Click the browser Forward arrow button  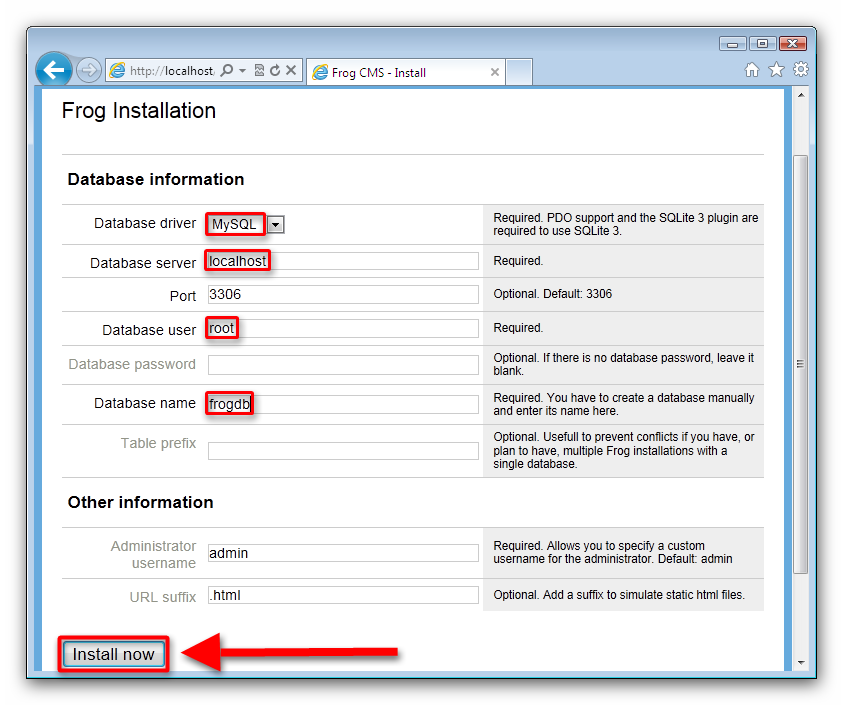[x=88, y=70]
